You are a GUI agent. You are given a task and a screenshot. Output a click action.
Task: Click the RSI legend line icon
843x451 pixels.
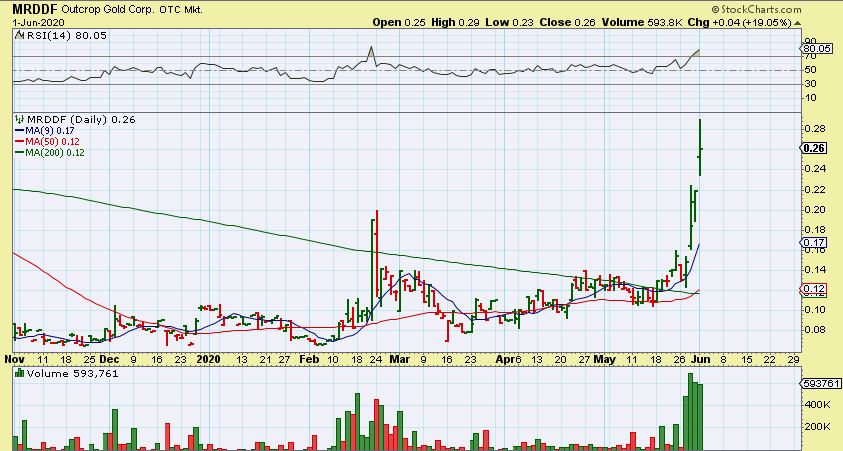tap(19, 35)
